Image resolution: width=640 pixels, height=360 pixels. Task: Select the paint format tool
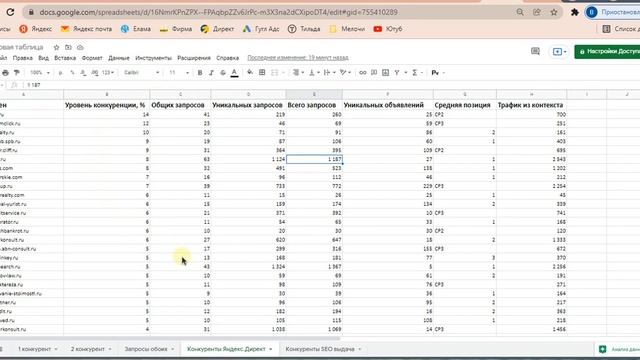point(17,73)
